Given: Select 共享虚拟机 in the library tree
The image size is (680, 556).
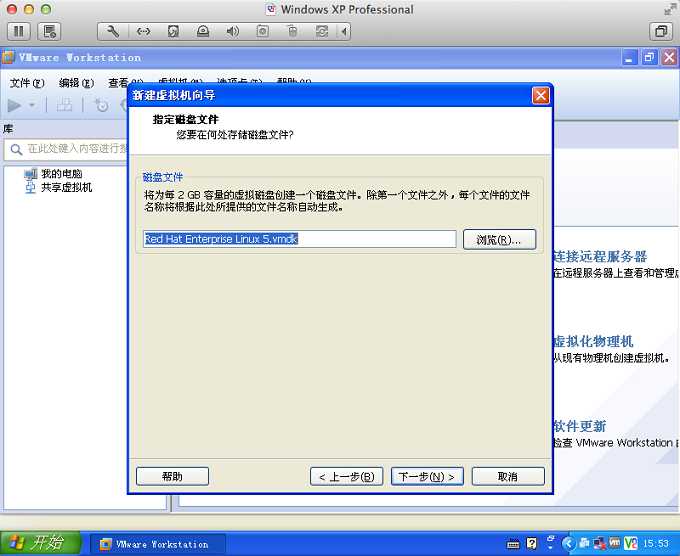Looking at the screenshot, I should (66, 187).
